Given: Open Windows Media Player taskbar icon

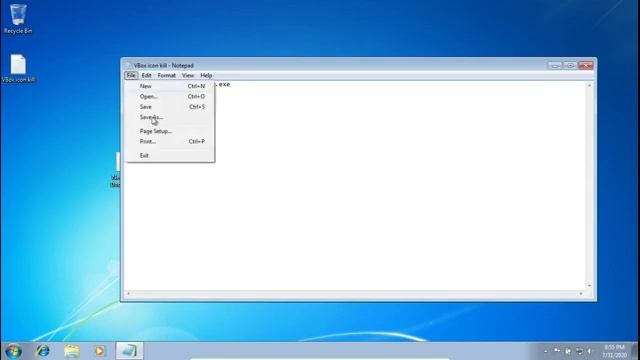Looking at the screenshot, I should click(x=100, y=351).
